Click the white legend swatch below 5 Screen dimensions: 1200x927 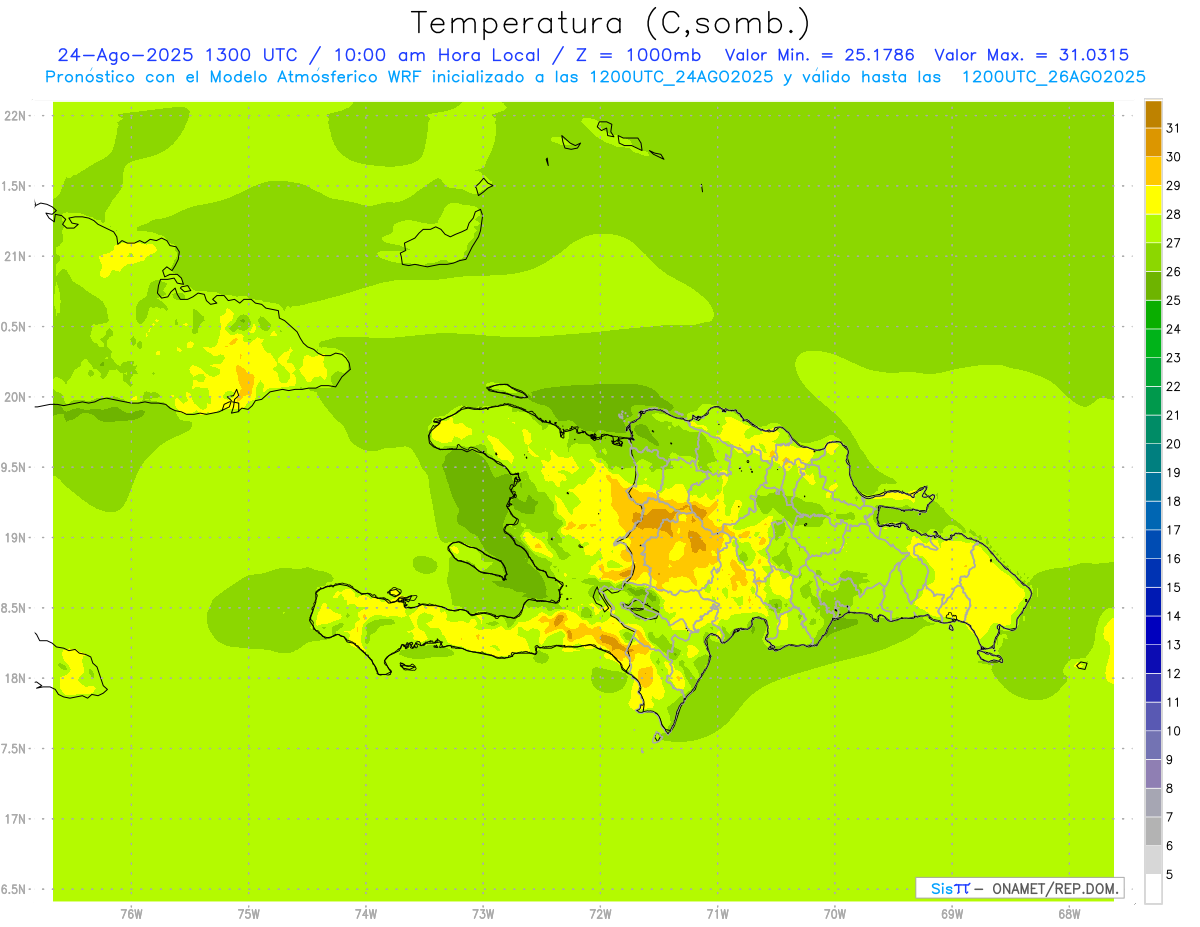click(1153, 889)
